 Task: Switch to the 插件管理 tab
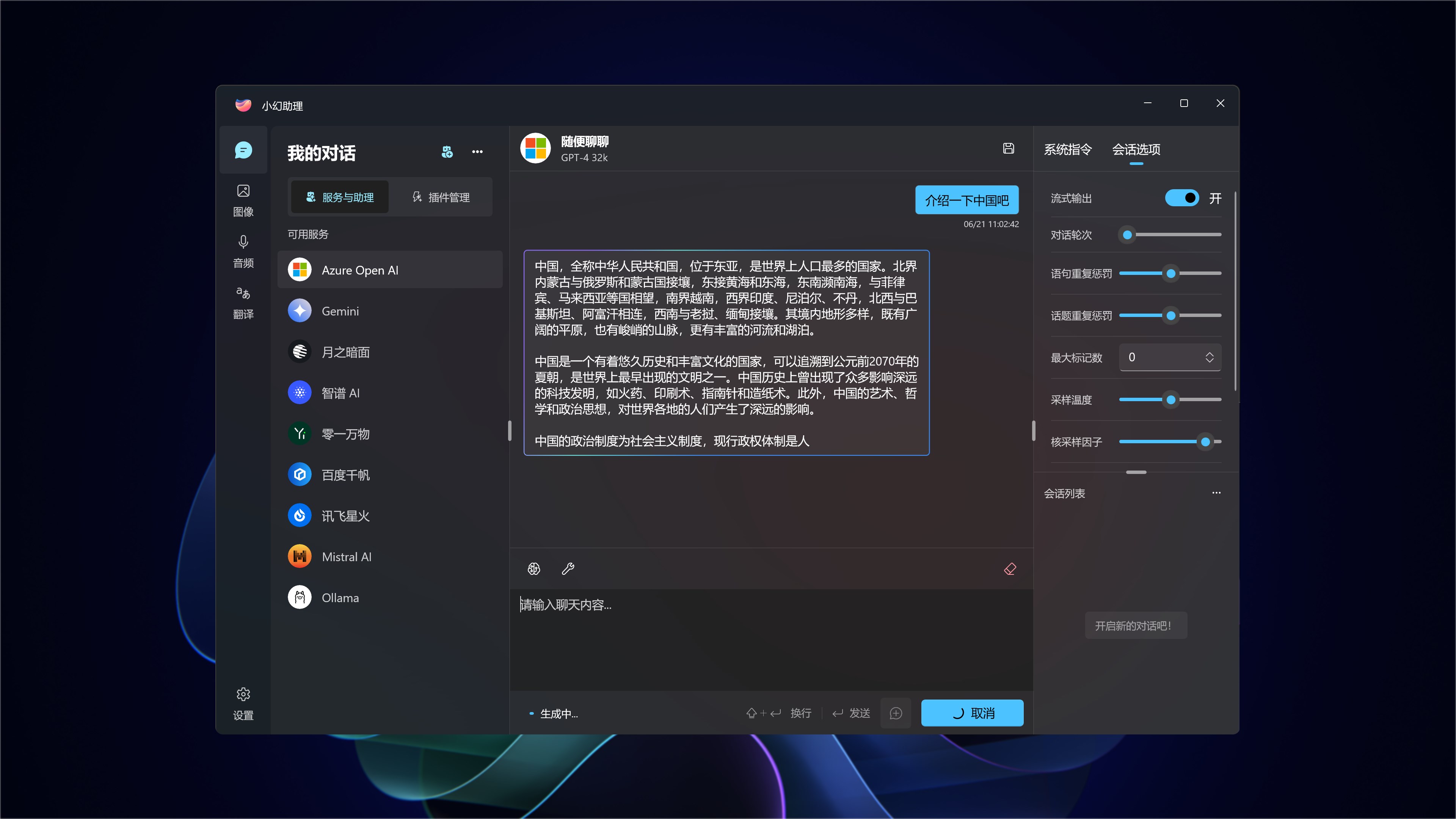pyautogui.click(x=441, y=197)
